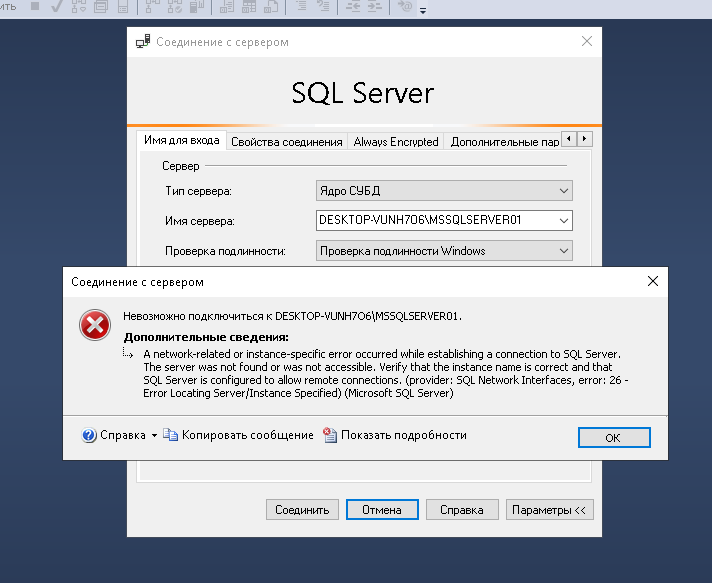Click into the server name text field

pyautogui.click(x=436, y=220)
